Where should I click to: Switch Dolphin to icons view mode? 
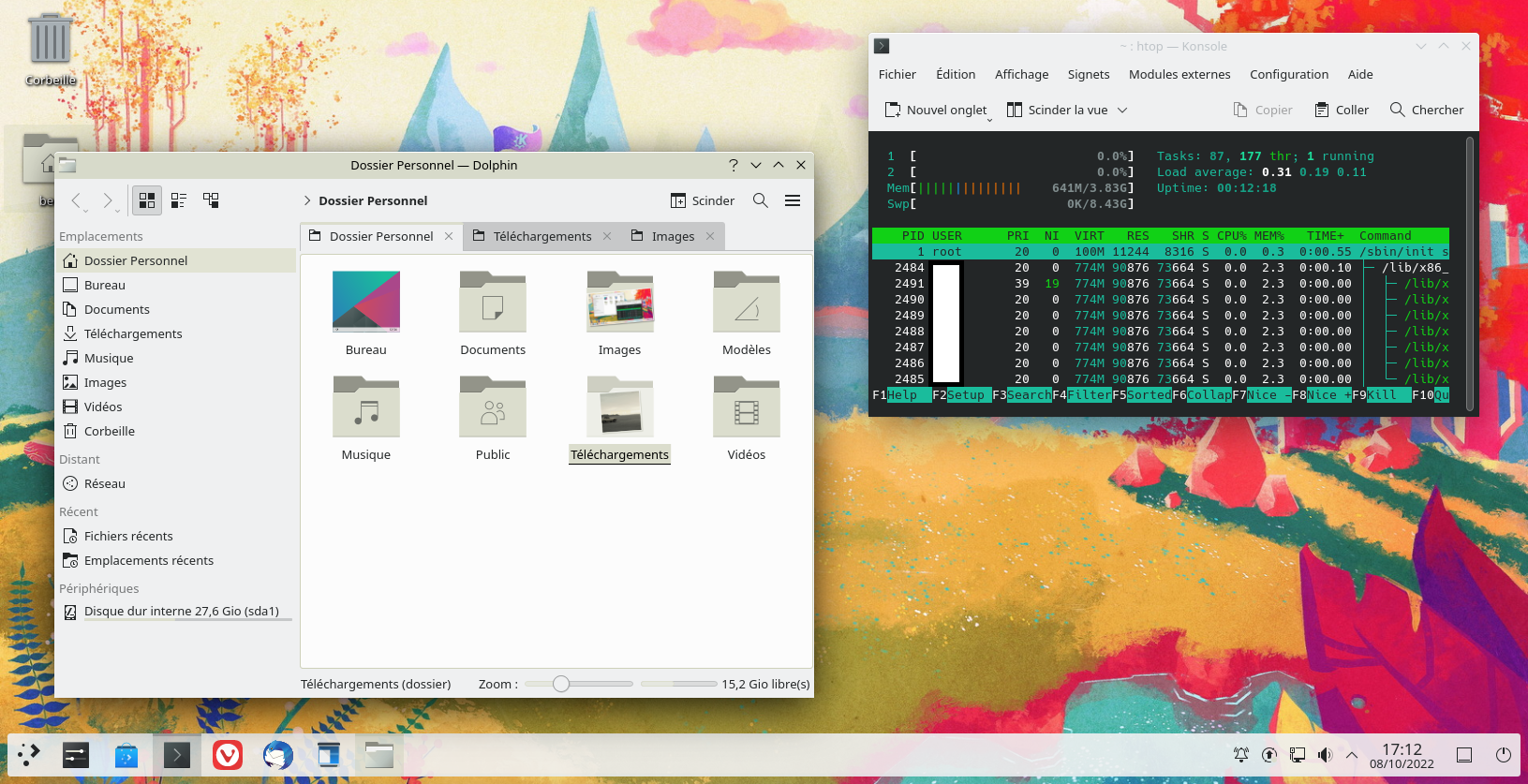click(147, 200)
